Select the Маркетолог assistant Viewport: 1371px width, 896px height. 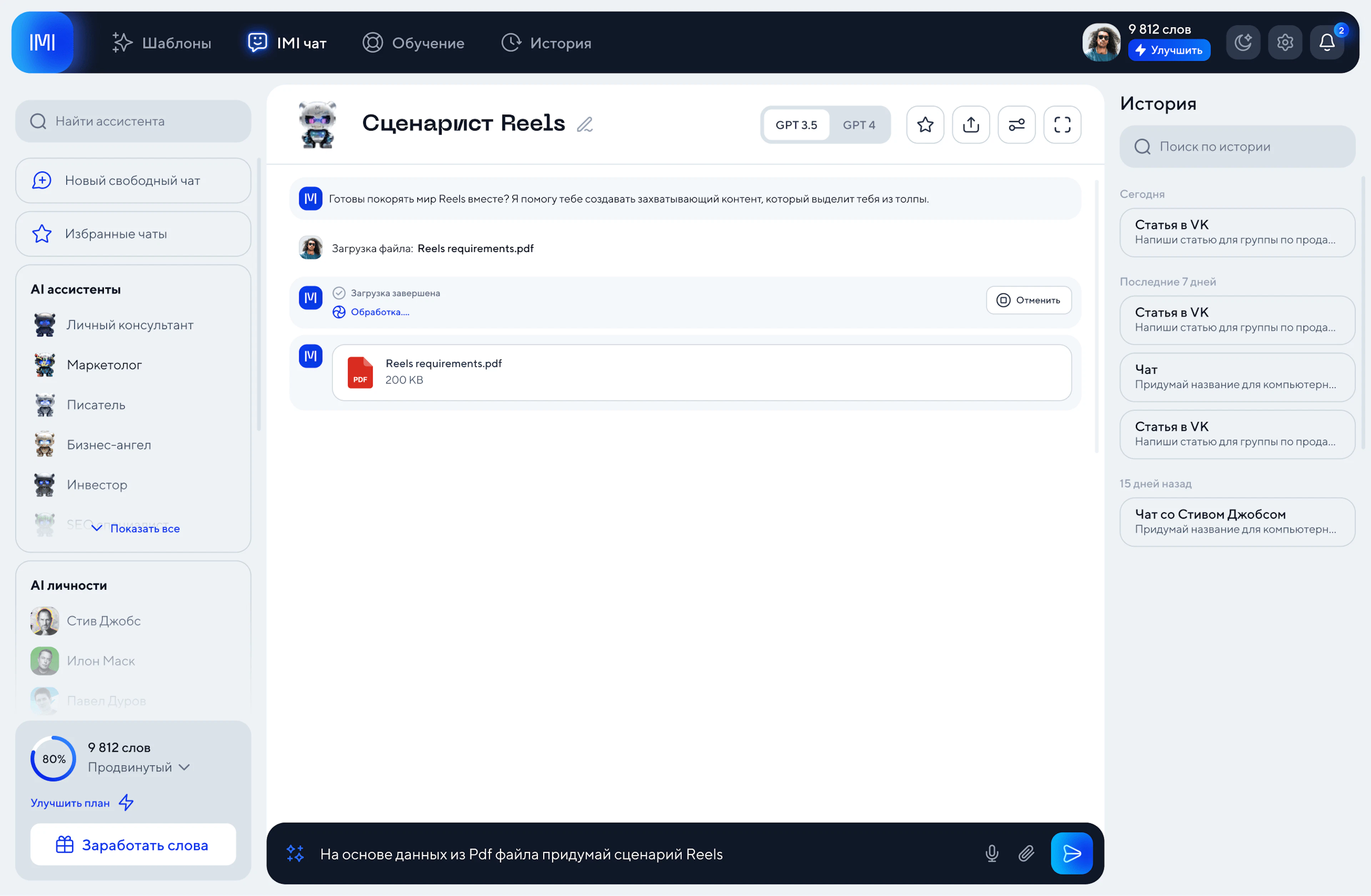pos(87,364)
